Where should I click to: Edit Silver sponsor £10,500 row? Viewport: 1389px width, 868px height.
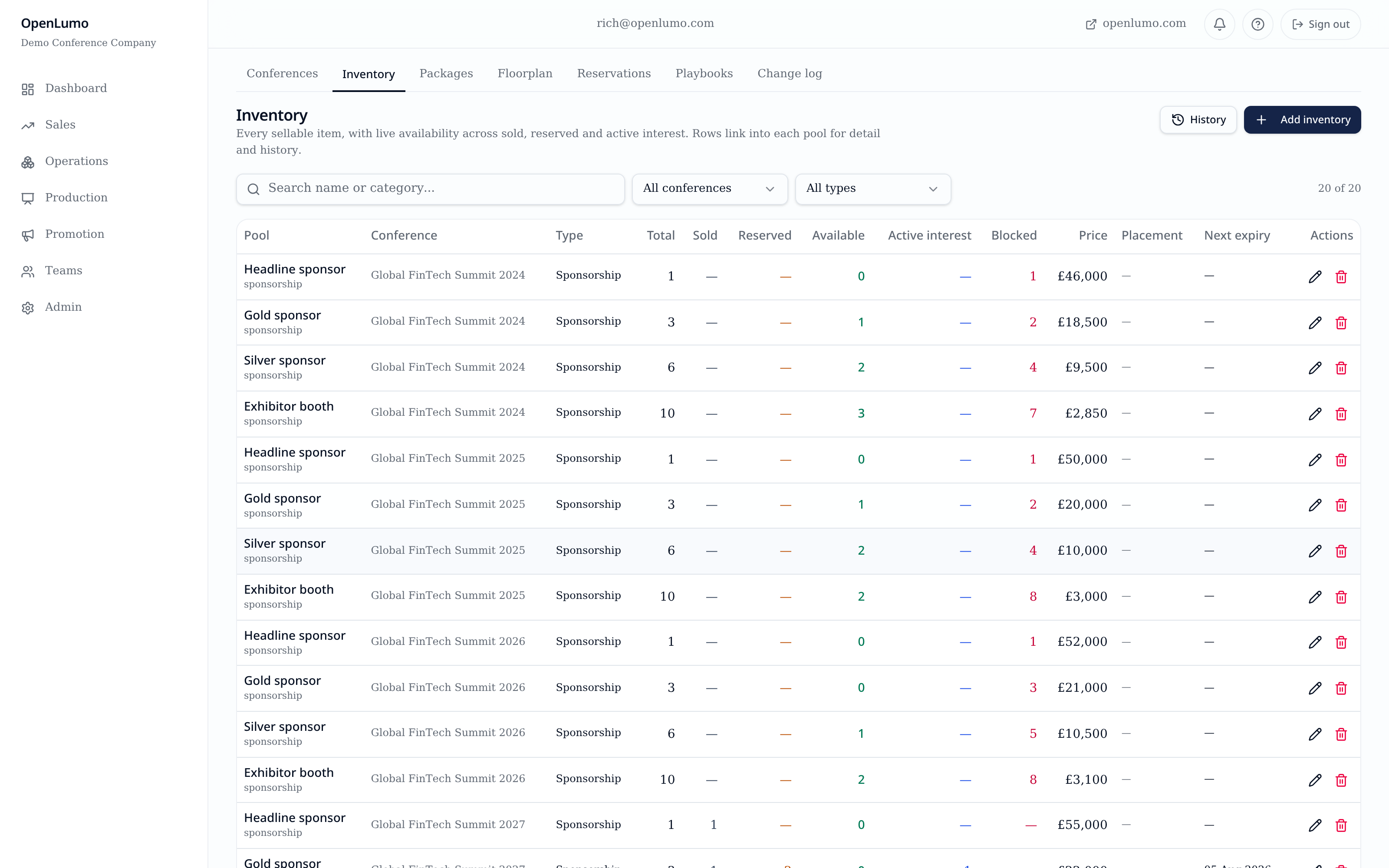coord(1315,734)
